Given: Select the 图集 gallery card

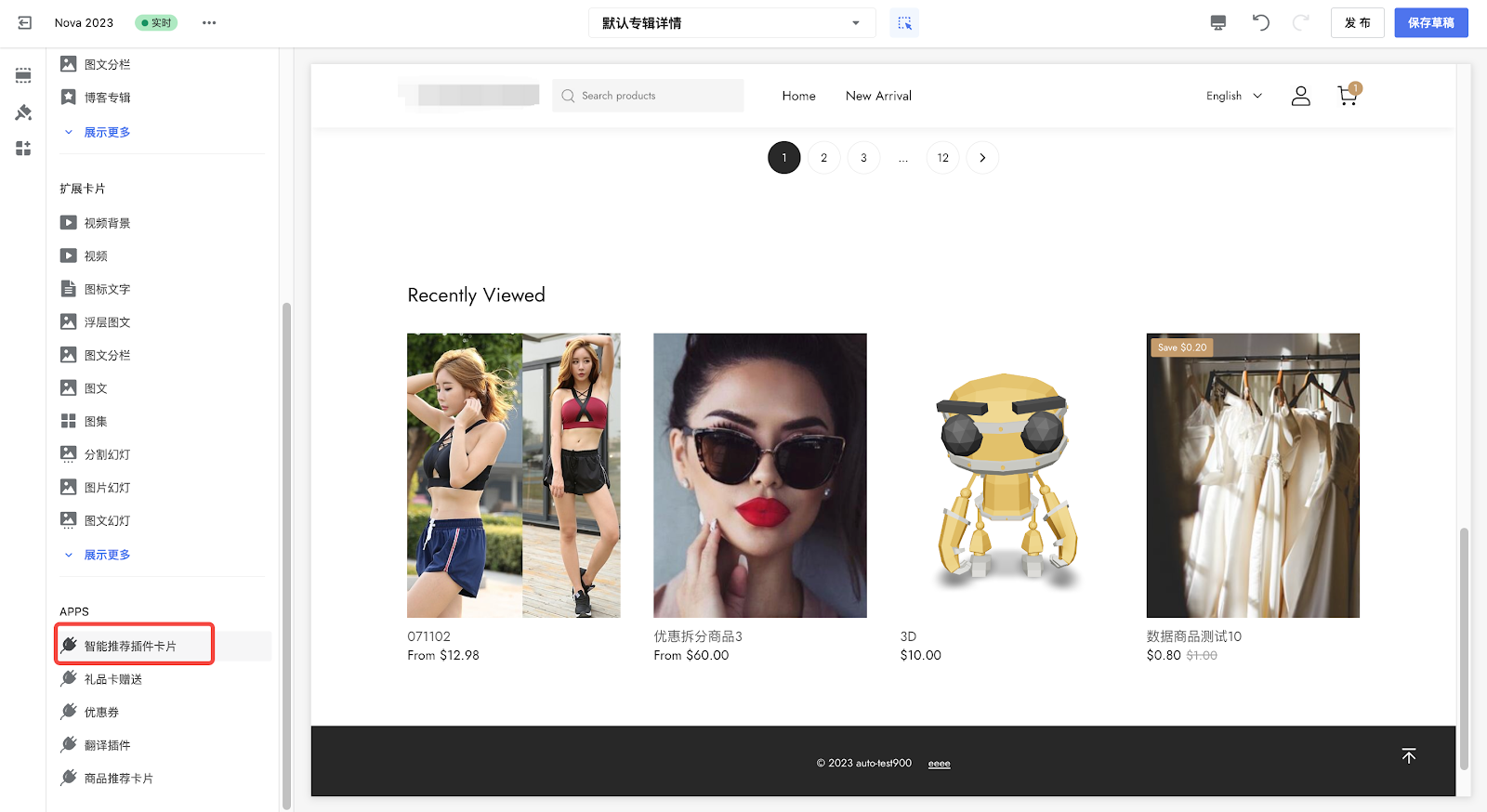Looking at the screenshot, I should point(84,421).
